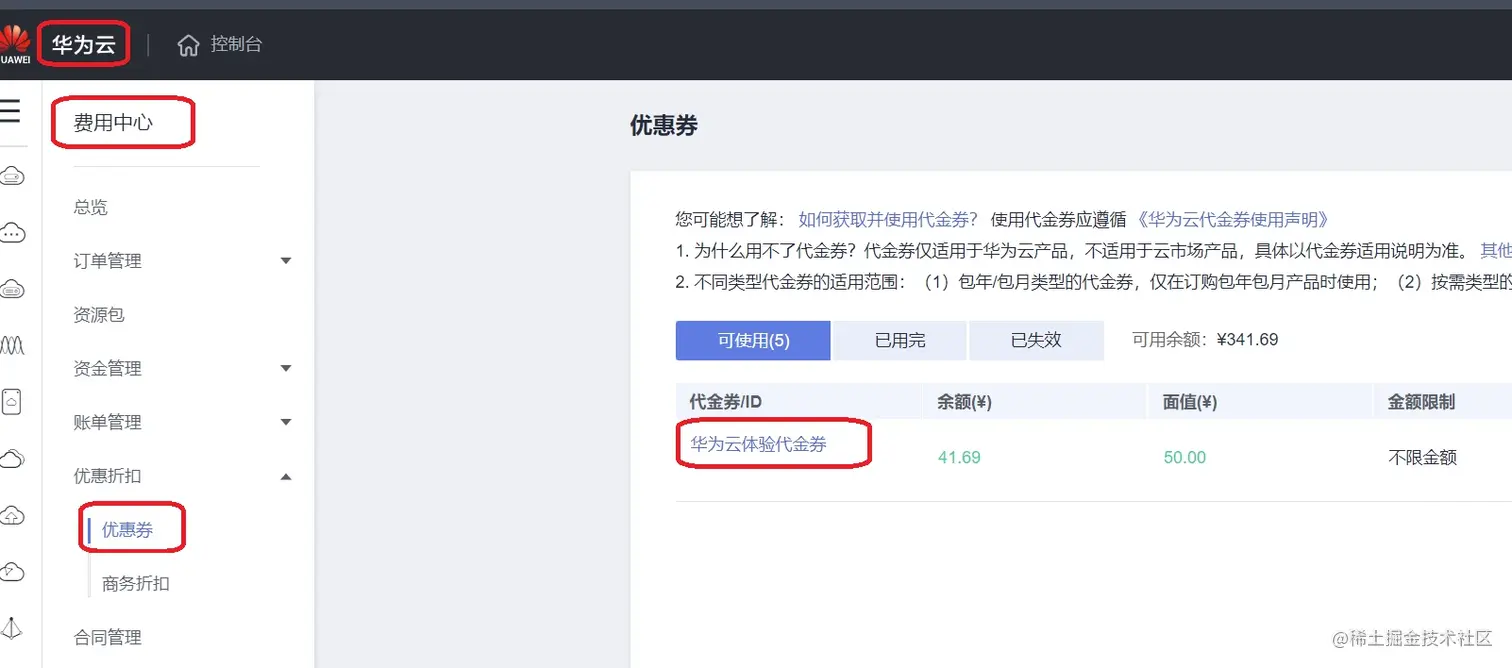Click the double cloud icon in the sidebar

pyautogui.click(x=12, y=459)
